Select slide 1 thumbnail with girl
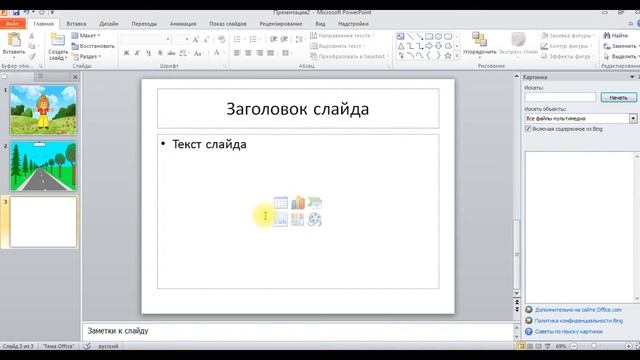 pos(43,110)
